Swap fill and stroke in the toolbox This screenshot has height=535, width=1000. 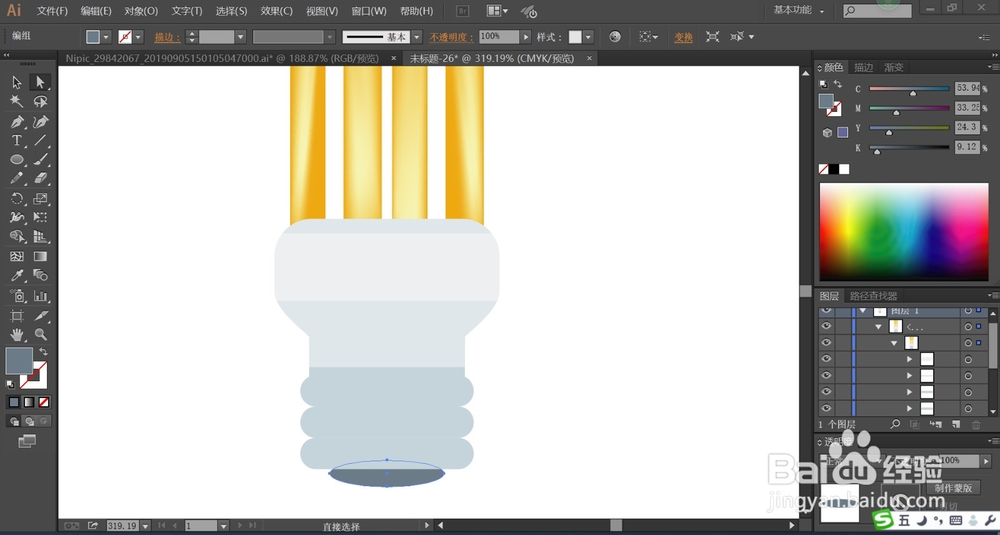43,351
